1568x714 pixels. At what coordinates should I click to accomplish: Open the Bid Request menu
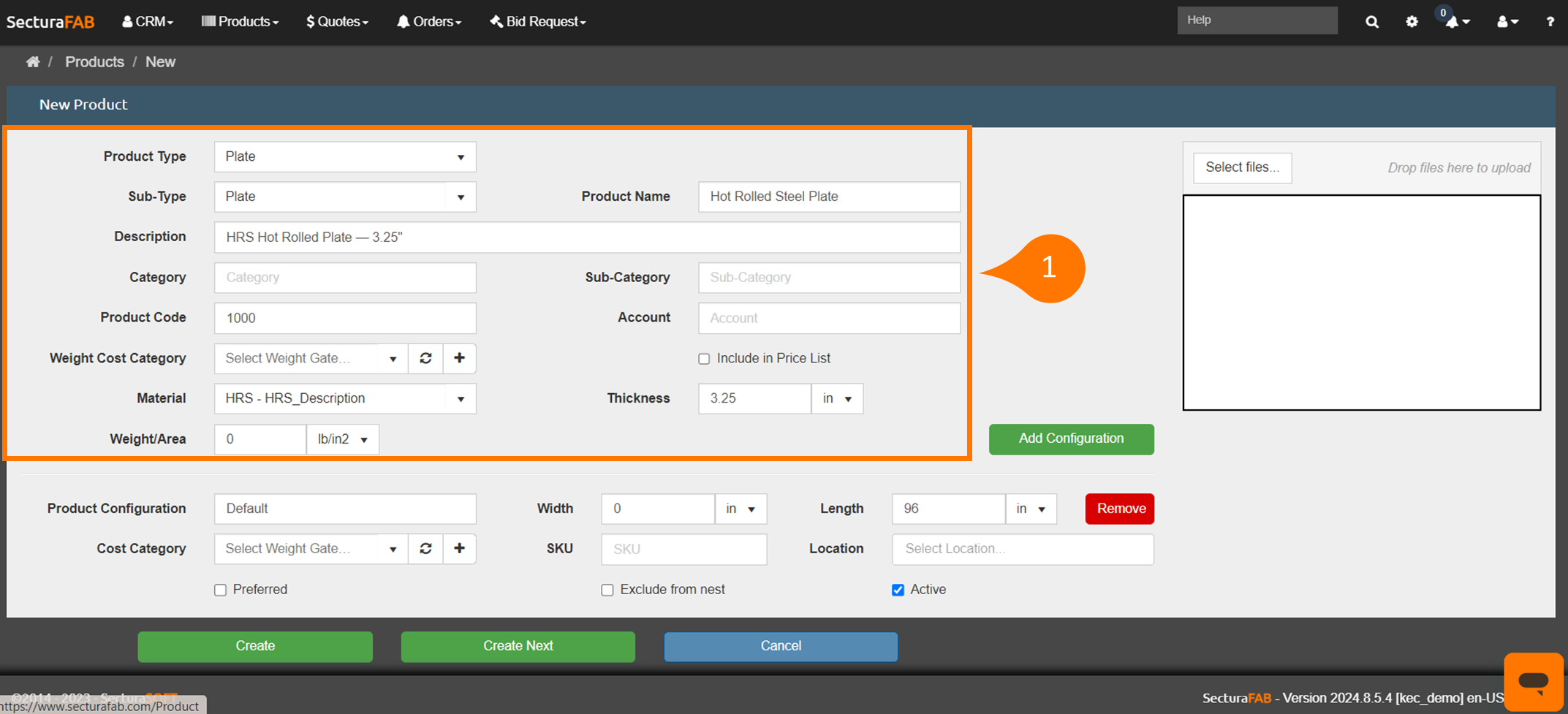coord(538,22)
